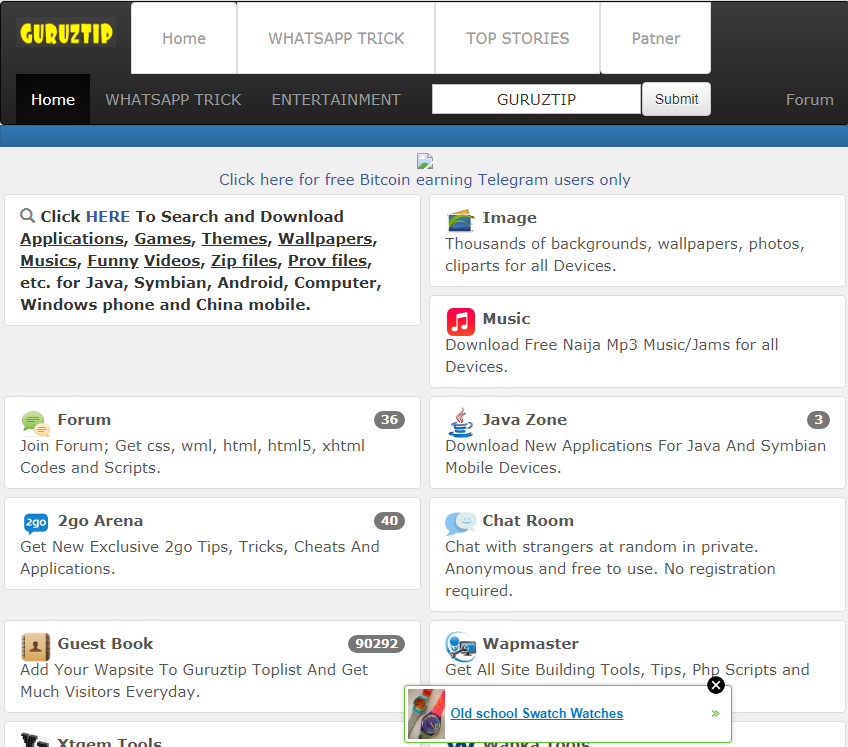
Task: Click the magnifier search icon beside Click HERE
Action: (28, 216)
